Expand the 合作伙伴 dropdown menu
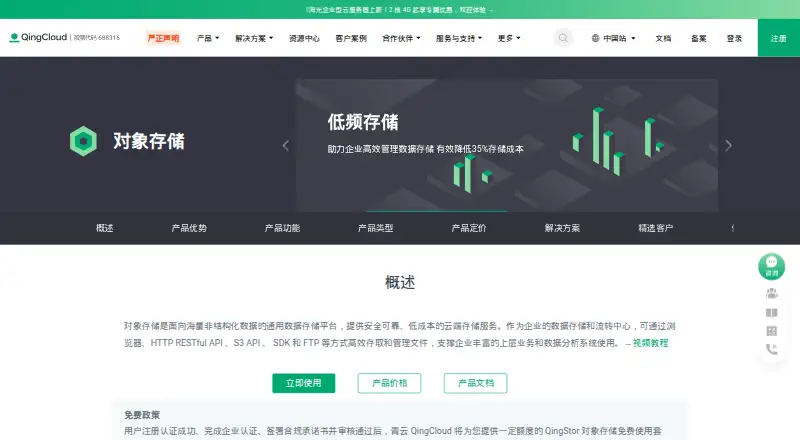Viewport: 800px width, 440px height. coord(401,38)
